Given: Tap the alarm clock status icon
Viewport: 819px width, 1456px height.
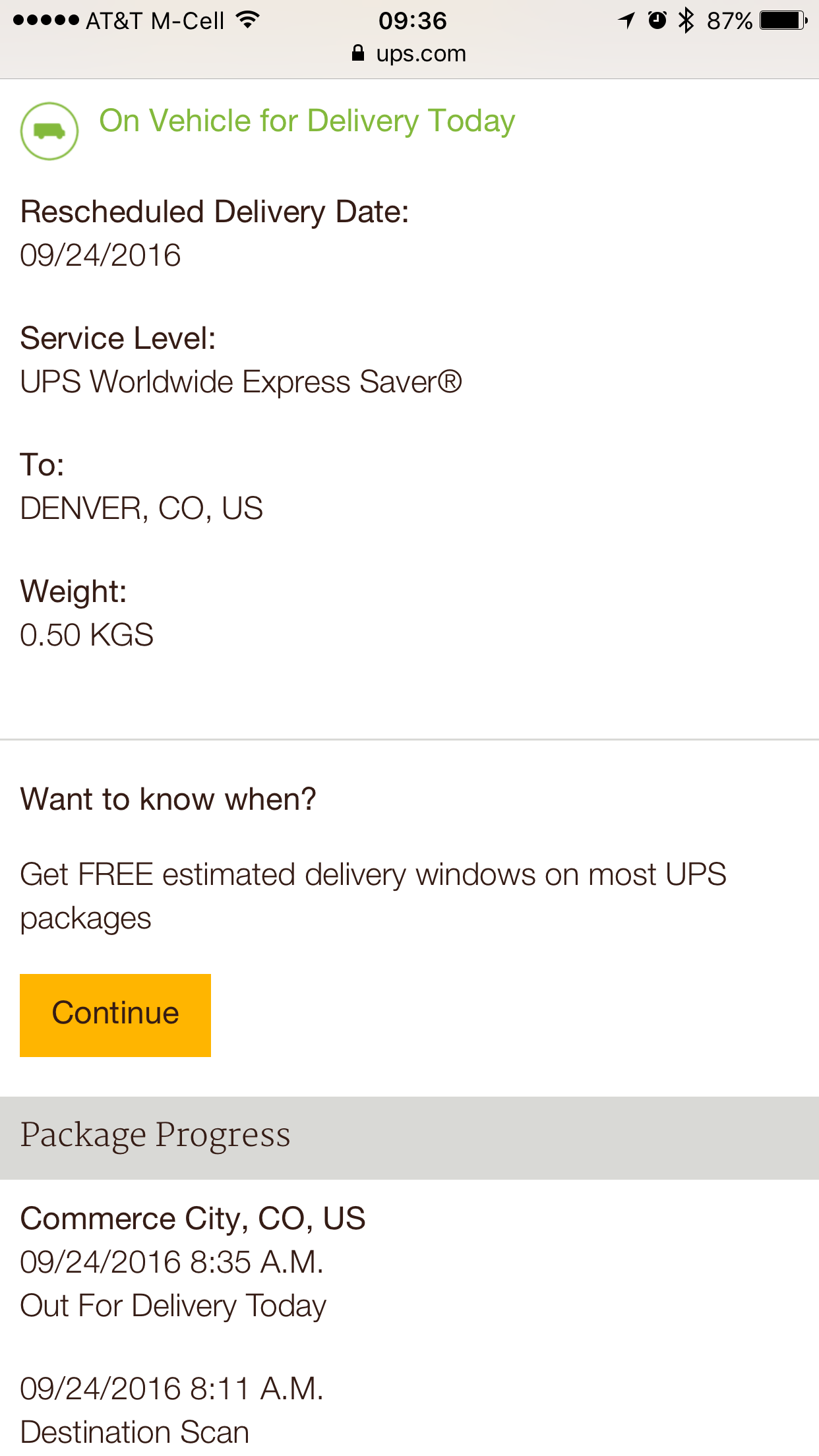Looking at the screenshot, I should coord(657,20).
